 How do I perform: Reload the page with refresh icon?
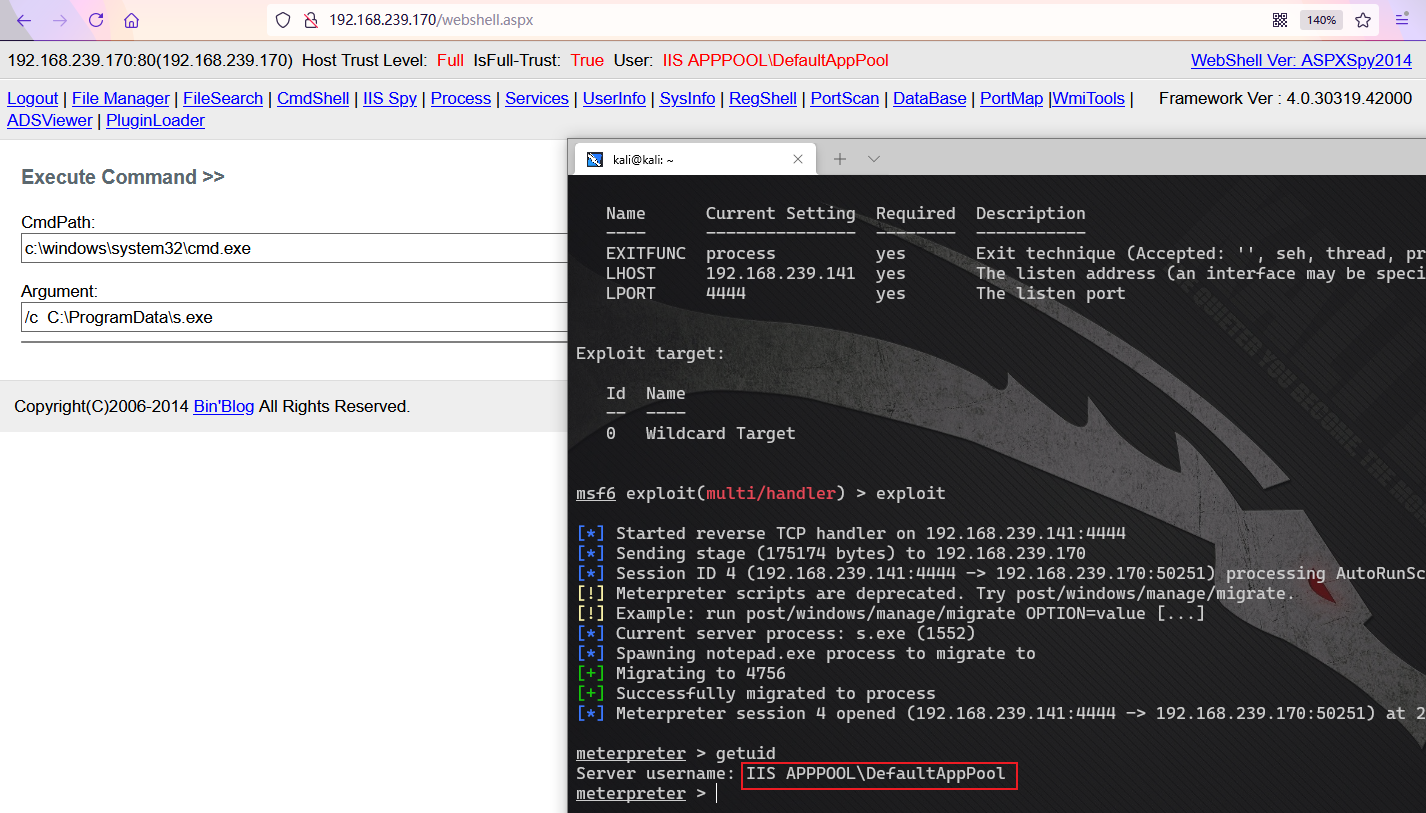96,20
